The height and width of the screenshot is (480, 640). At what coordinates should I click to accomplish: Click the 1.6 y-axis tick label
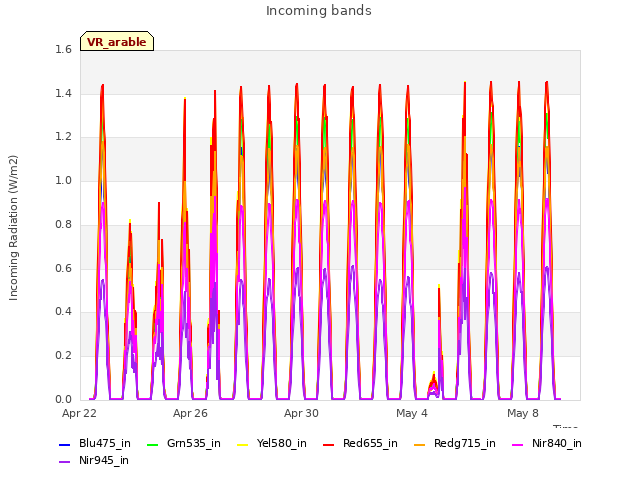click(x=63, y=49)
